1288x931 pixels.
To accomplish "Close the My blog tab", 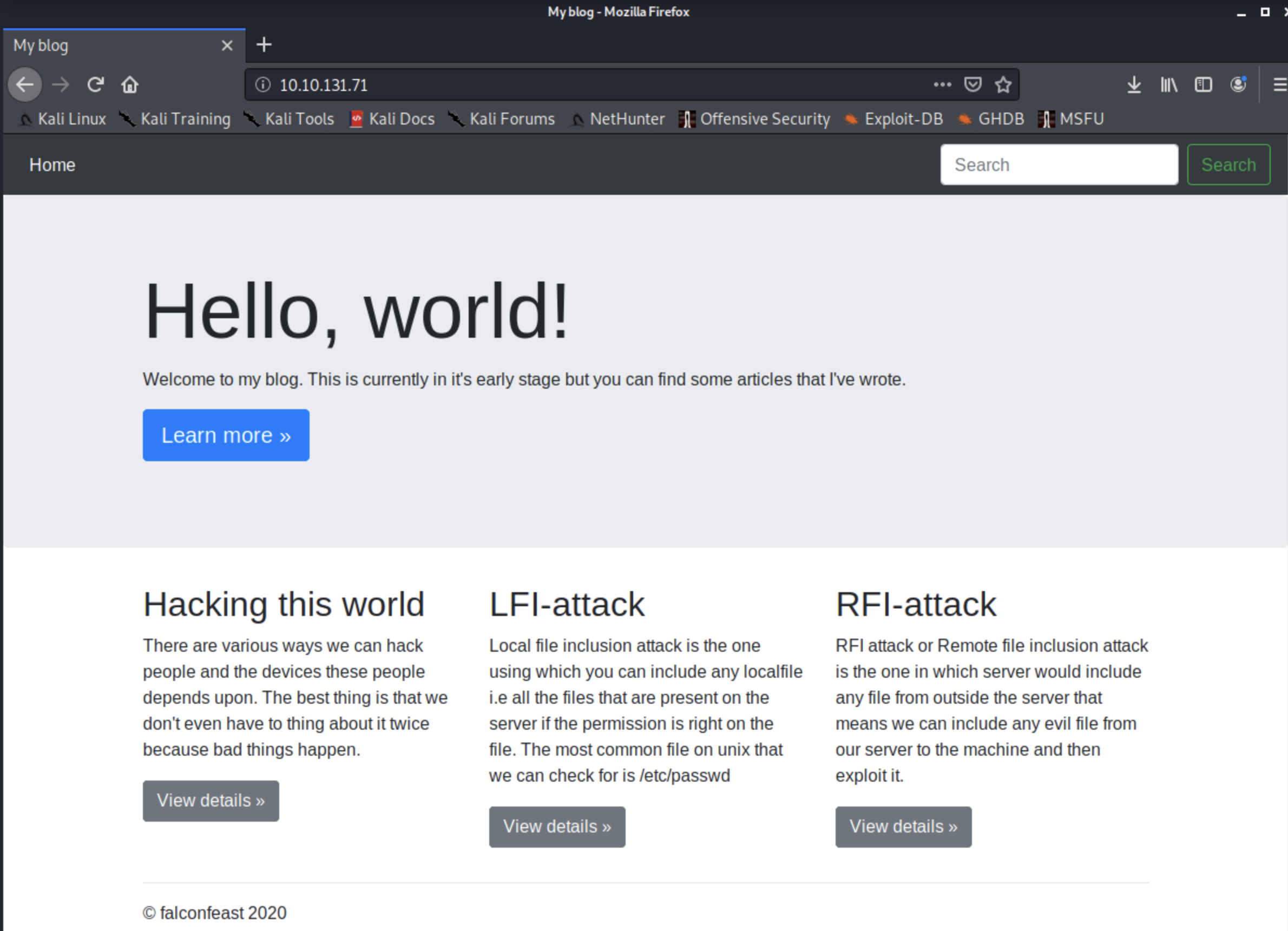I will click(227, 45).
